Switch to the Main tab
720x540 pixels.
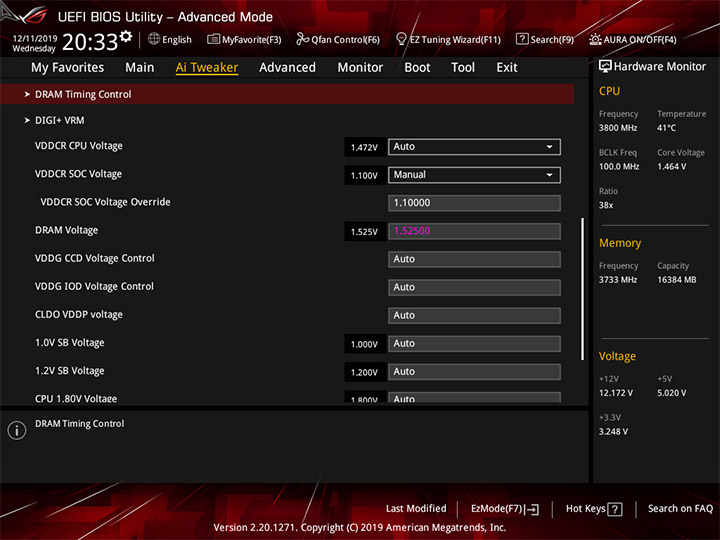(140, 68)
